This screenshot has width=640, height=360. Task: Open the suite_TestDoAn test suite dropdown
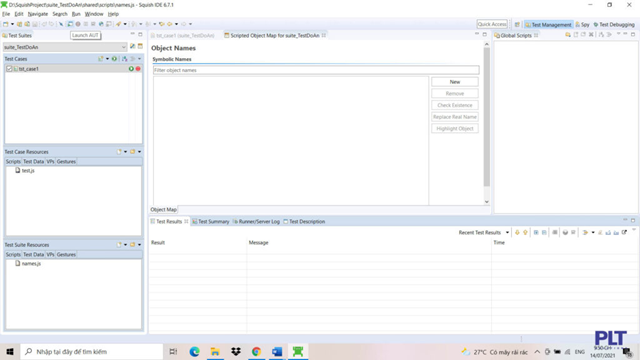point(65,47)
